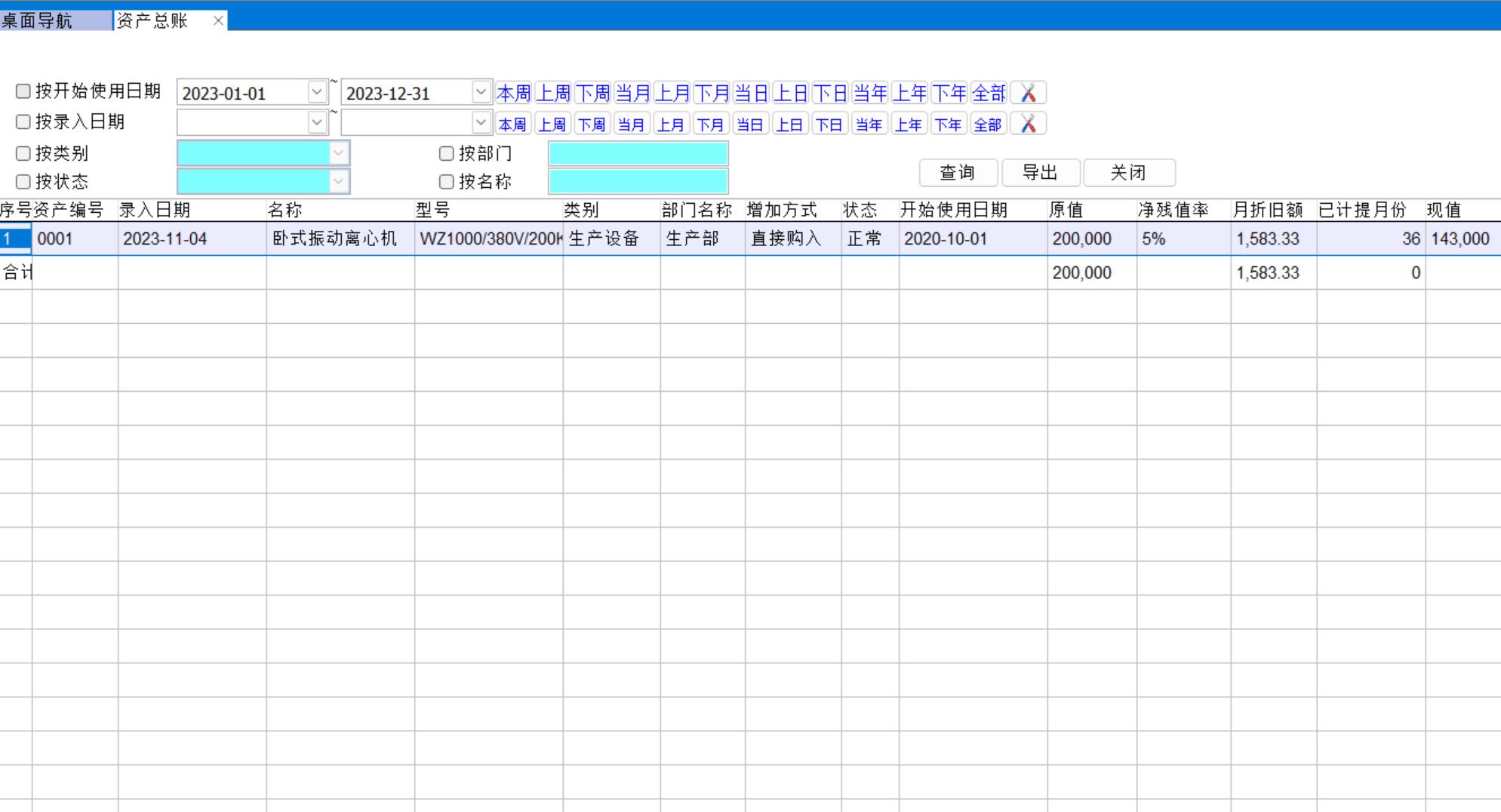Open the 2023-01-01 start date dropdown
This screenshot has width=1501, height=812.
(317, 93)
